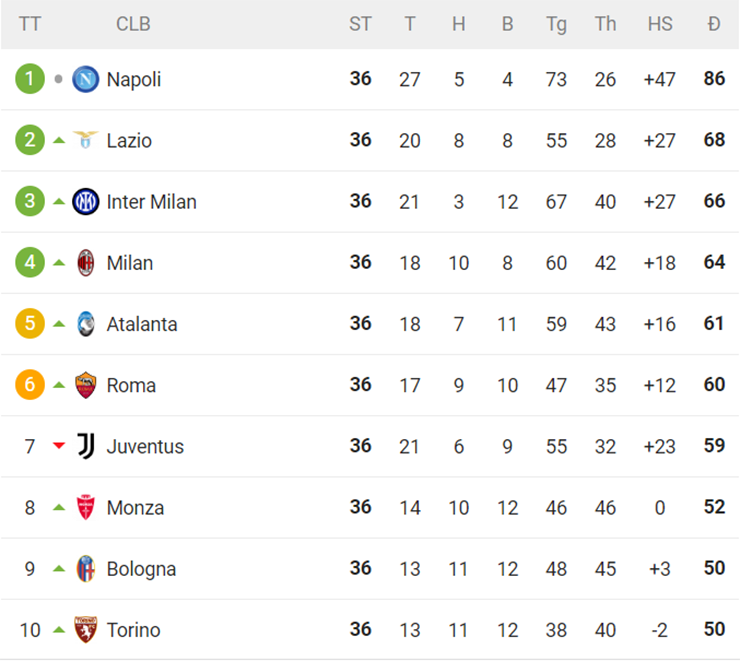
Task: Click the Monza red crest icon
Action: pyautogui.click(x=86, y=508)
